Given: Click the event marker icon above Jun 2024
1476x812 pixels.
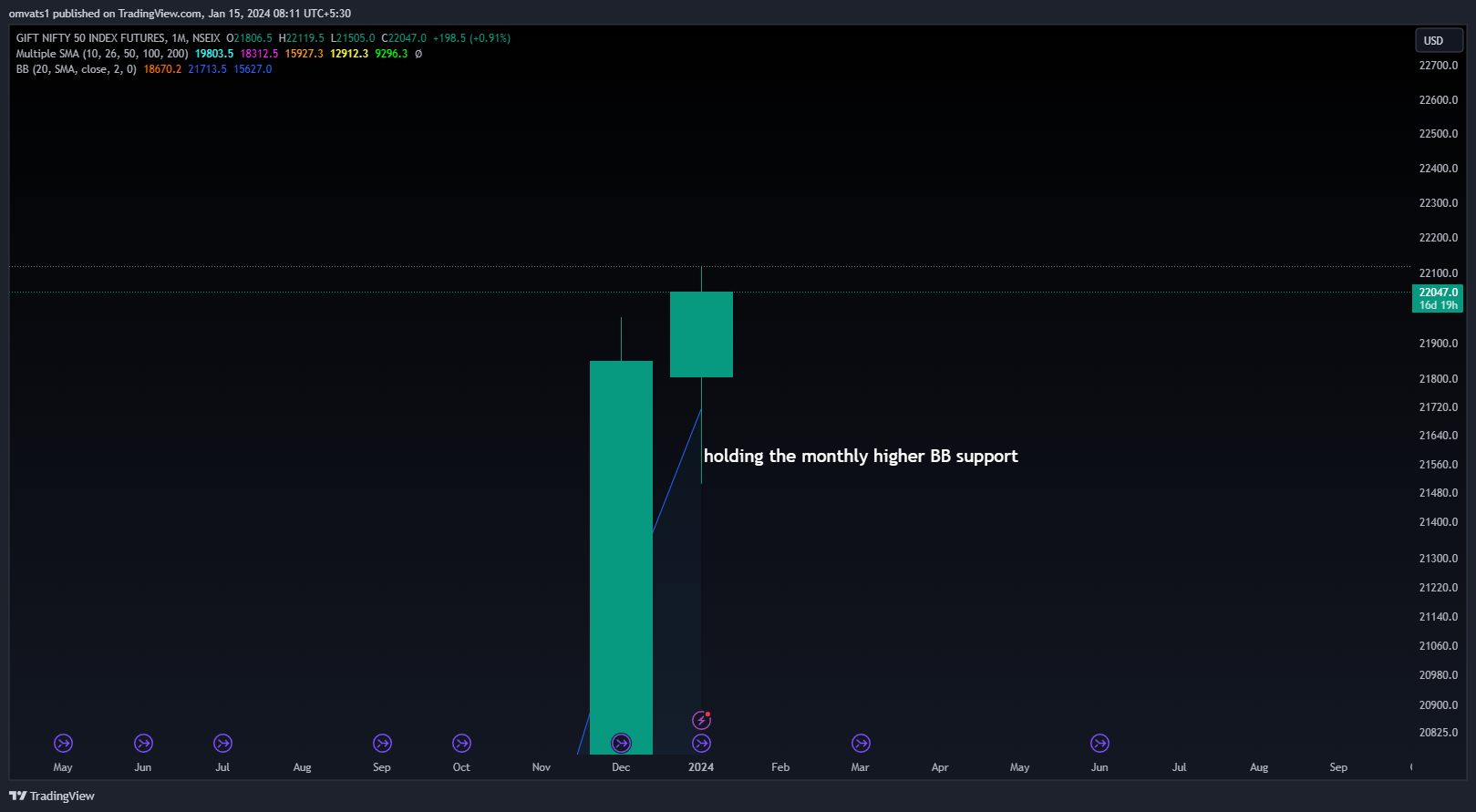Looking at the screenshot, I should (x=1099, y=744).
